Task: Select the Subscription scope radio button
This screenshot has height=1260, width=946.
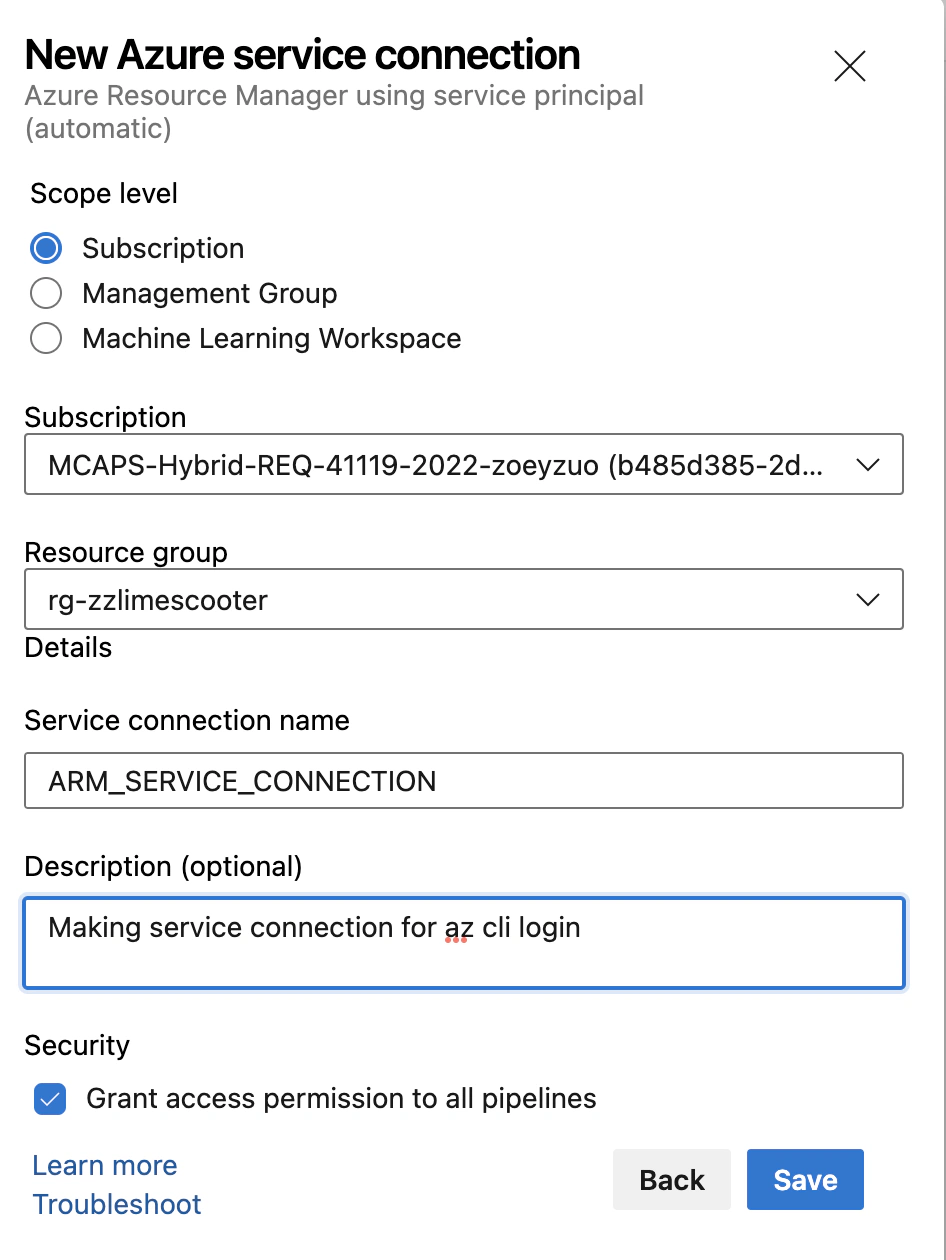Action: tap(46, 248)
